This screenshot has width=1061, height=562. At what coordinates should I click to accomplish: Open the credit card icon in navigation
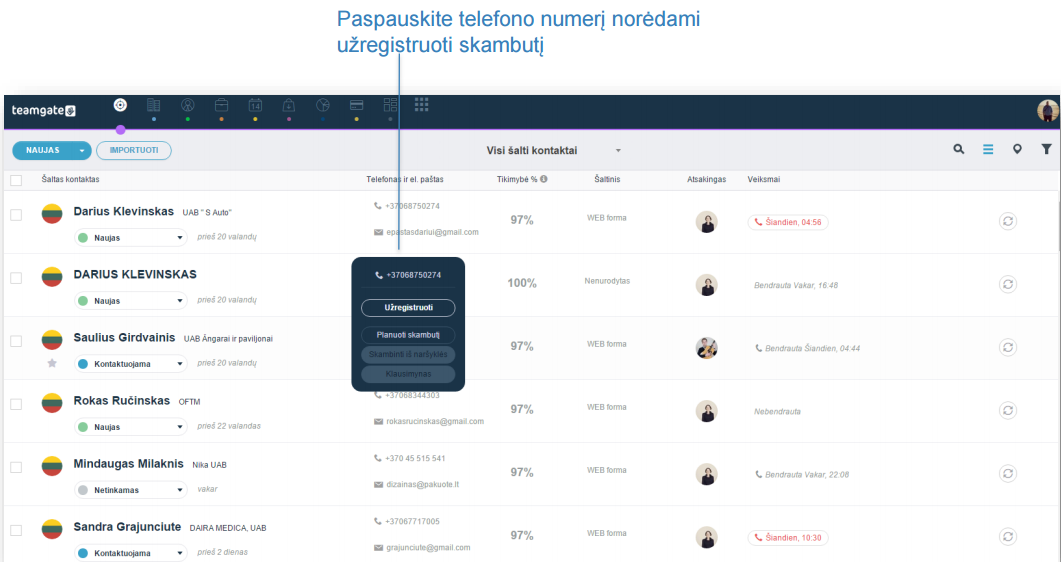pos(357,105)
